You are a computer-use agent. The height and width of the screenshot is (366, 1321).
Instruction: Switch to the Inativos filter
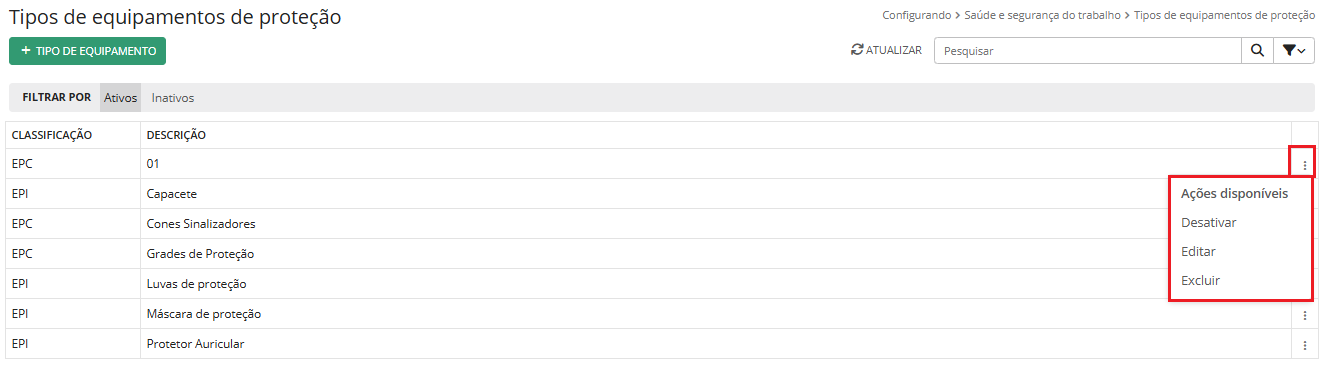(173, 98)
